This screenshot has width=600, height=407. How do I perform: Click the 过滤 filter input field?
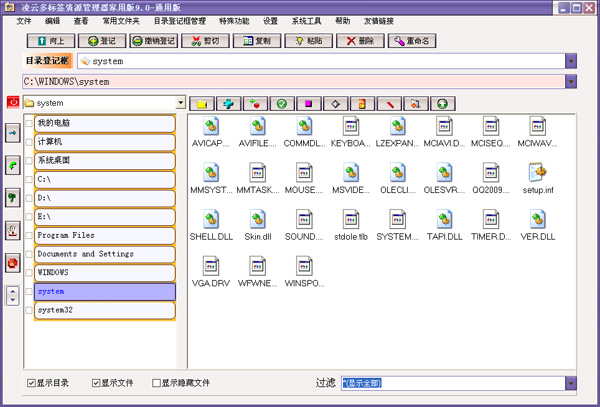(453, 383)
